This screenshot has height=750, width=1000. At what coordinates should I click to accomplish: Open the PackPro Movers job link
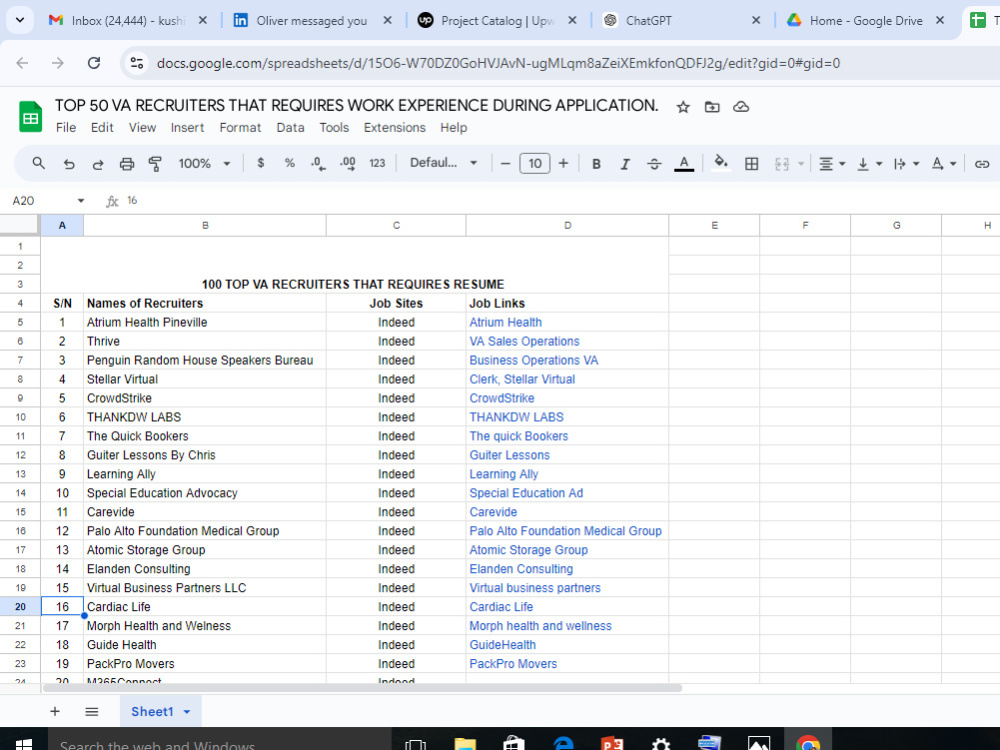[513, 663]
